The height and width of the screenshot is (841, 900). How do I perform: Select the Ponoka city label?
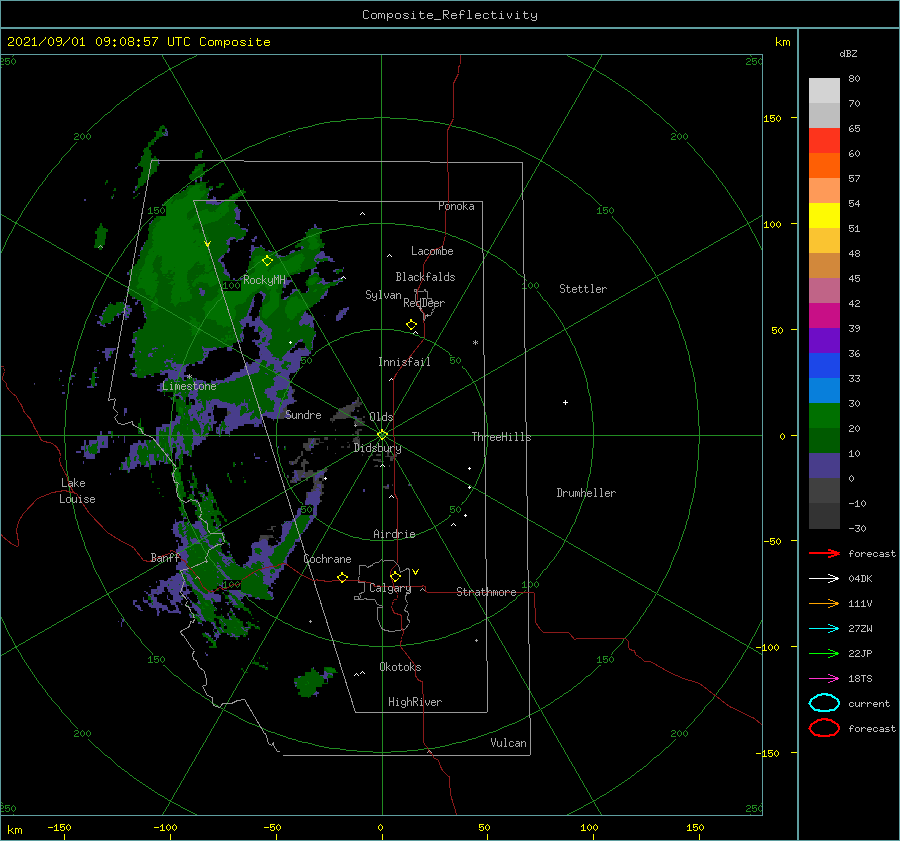[x=456, y=206]
